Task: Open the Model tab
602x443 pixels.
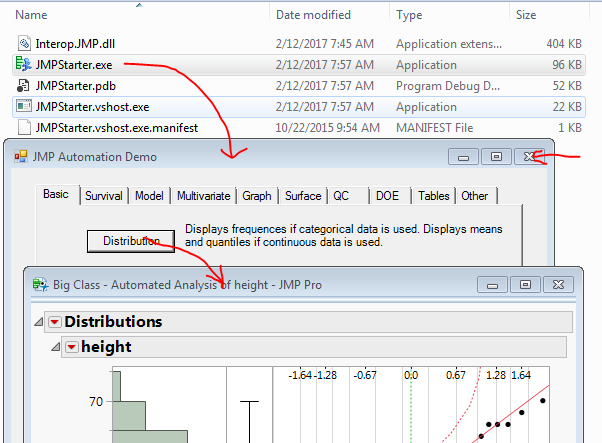Action: [x=149, y=196]
